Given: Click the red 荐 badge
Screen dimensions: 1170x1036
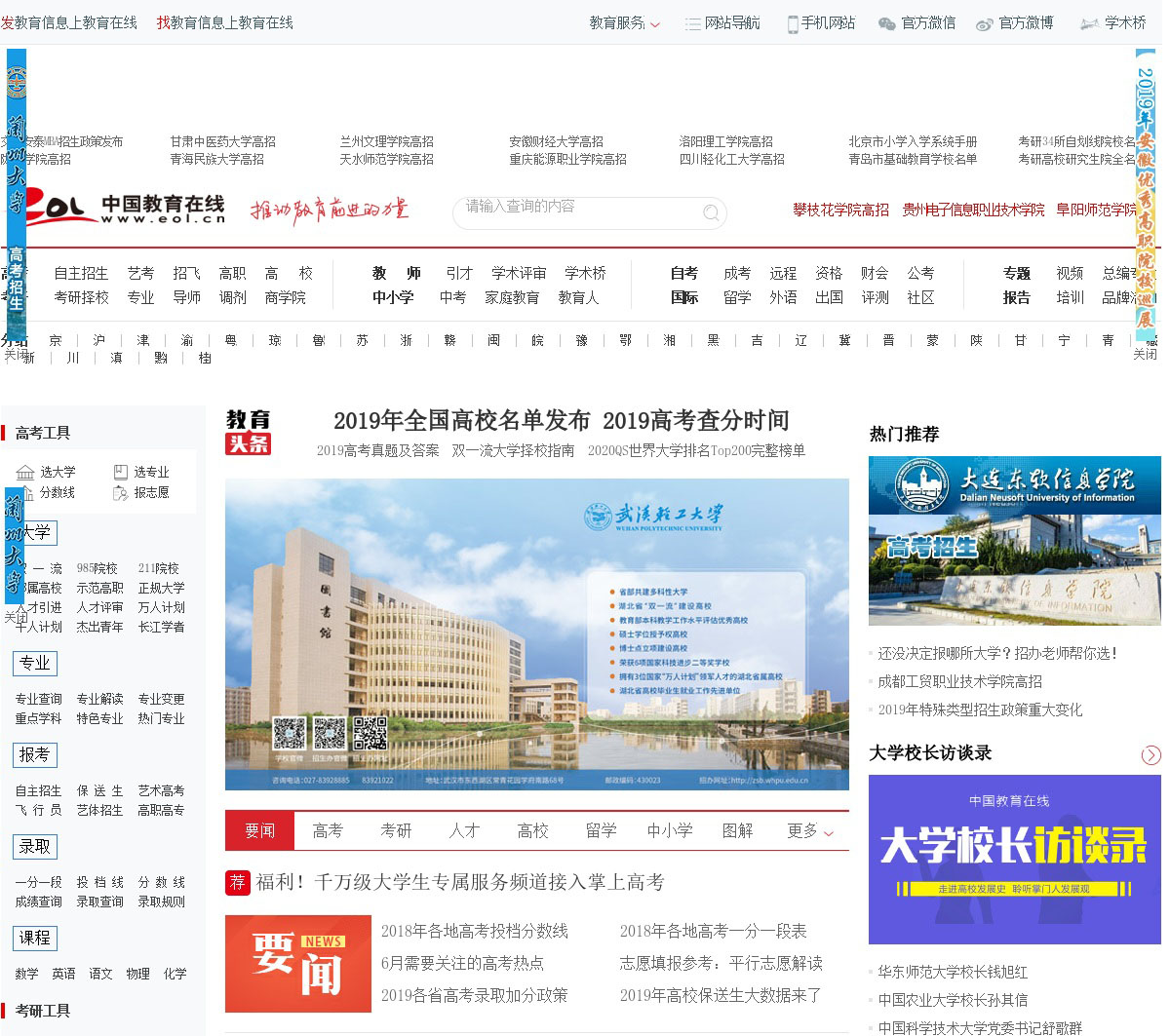Looking at the screenshot, I should [238, 883].
